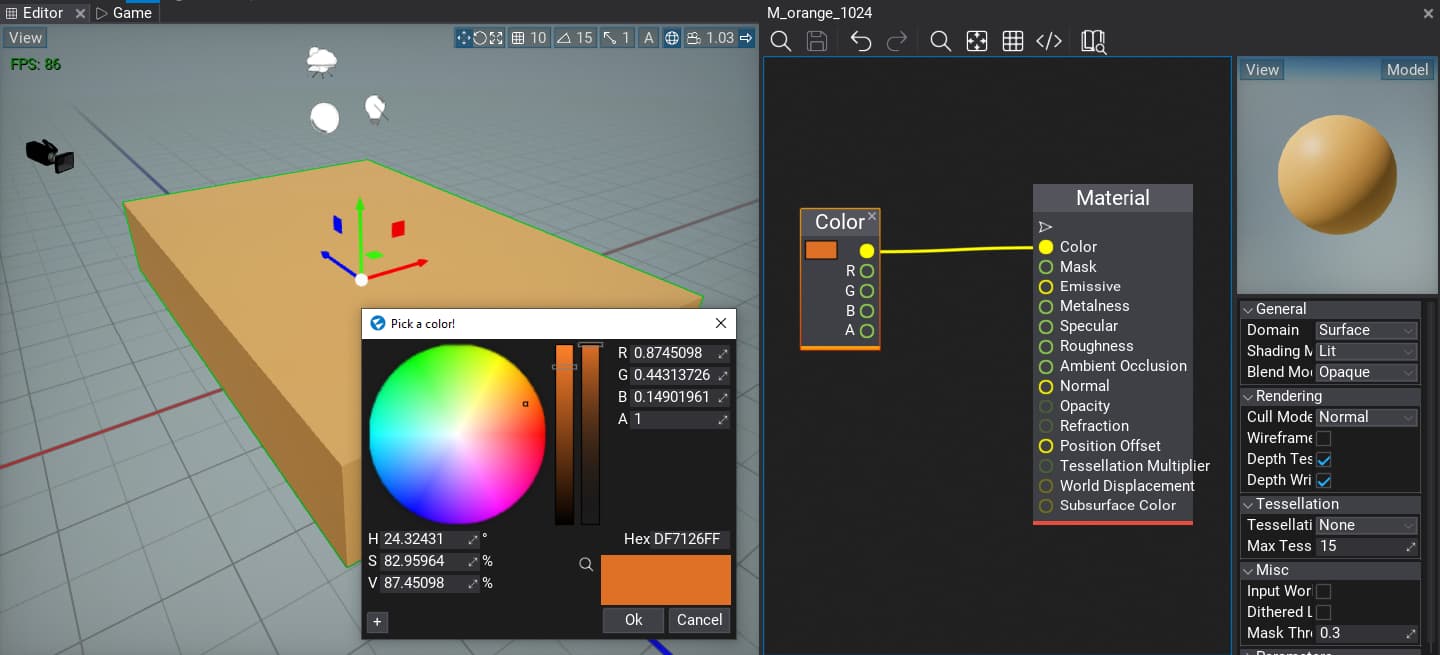Enable the Wireframe checkbox
1440x655 pixels.
[1323, 438]
